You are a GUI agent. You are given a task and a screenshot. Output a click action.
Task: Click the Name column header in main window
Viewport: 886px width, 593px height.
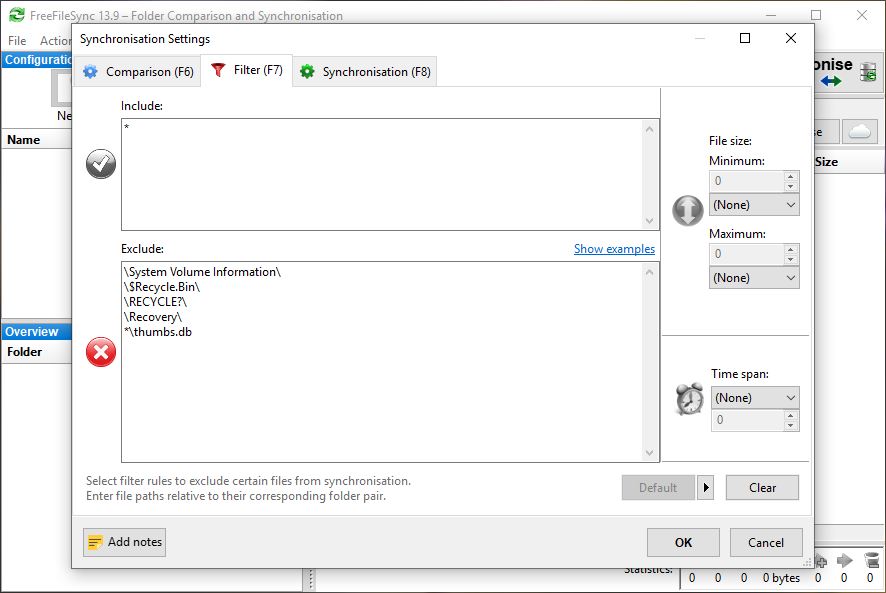(x=37, y=140)
